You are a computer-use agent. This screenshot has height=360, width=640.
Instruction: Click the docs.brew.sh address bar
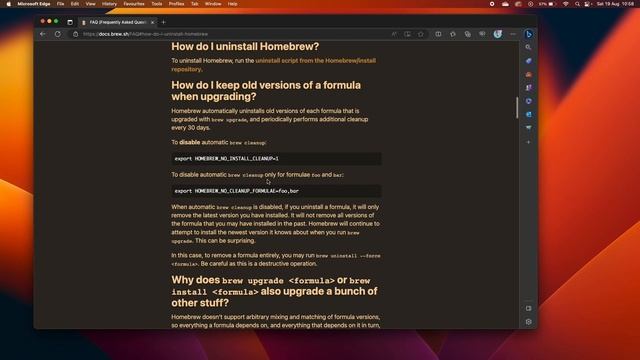pos(233,34)
